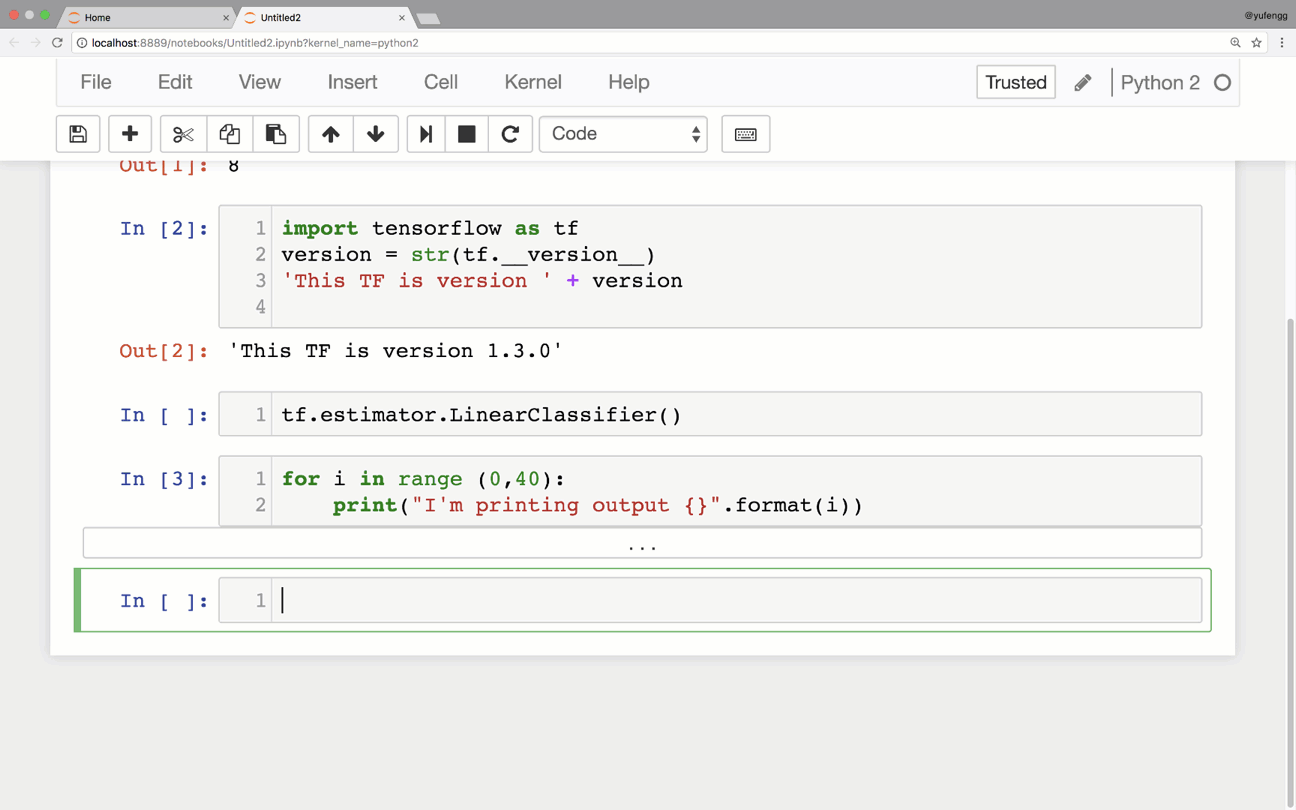Click the for loop printing code cell
Image resolution: width=1296 pixels, height=810 pixels.
710,491
